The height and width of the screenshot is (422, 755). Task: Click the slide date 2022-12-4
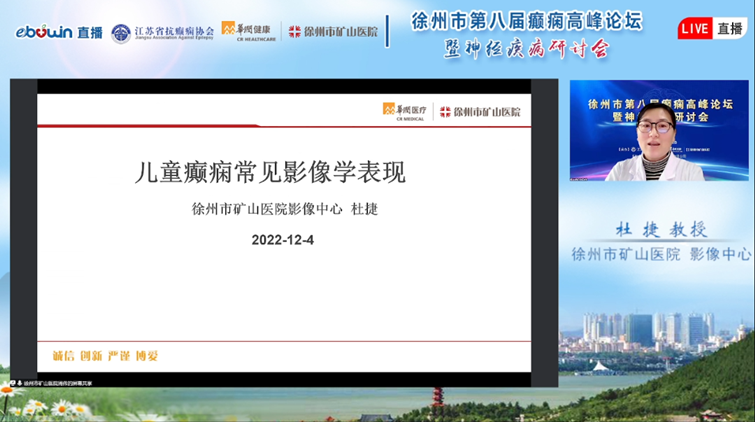coord(282,240)
